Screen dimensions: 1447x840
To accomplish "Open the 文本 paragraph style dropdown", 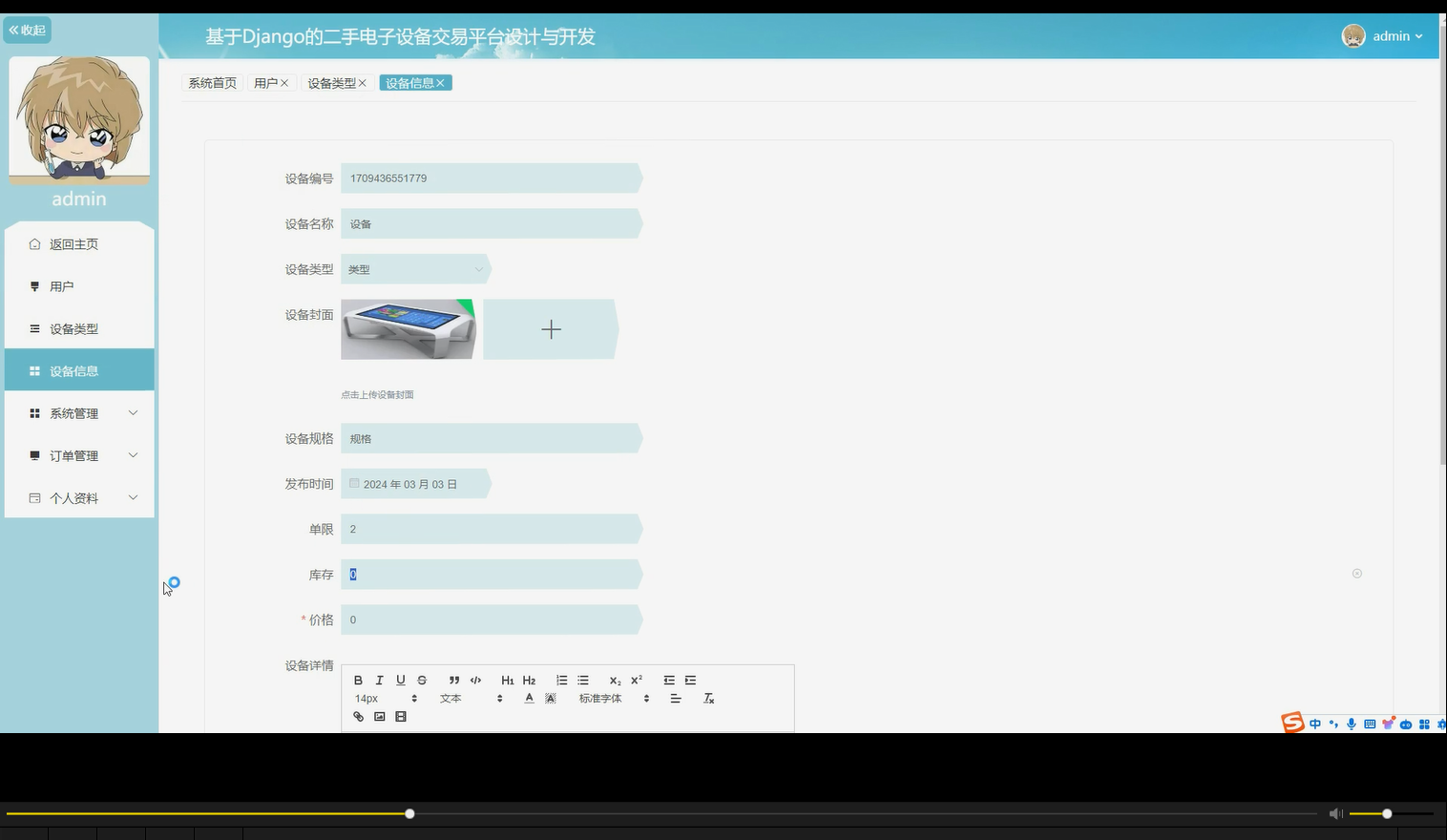I will [x=471, y=699].
